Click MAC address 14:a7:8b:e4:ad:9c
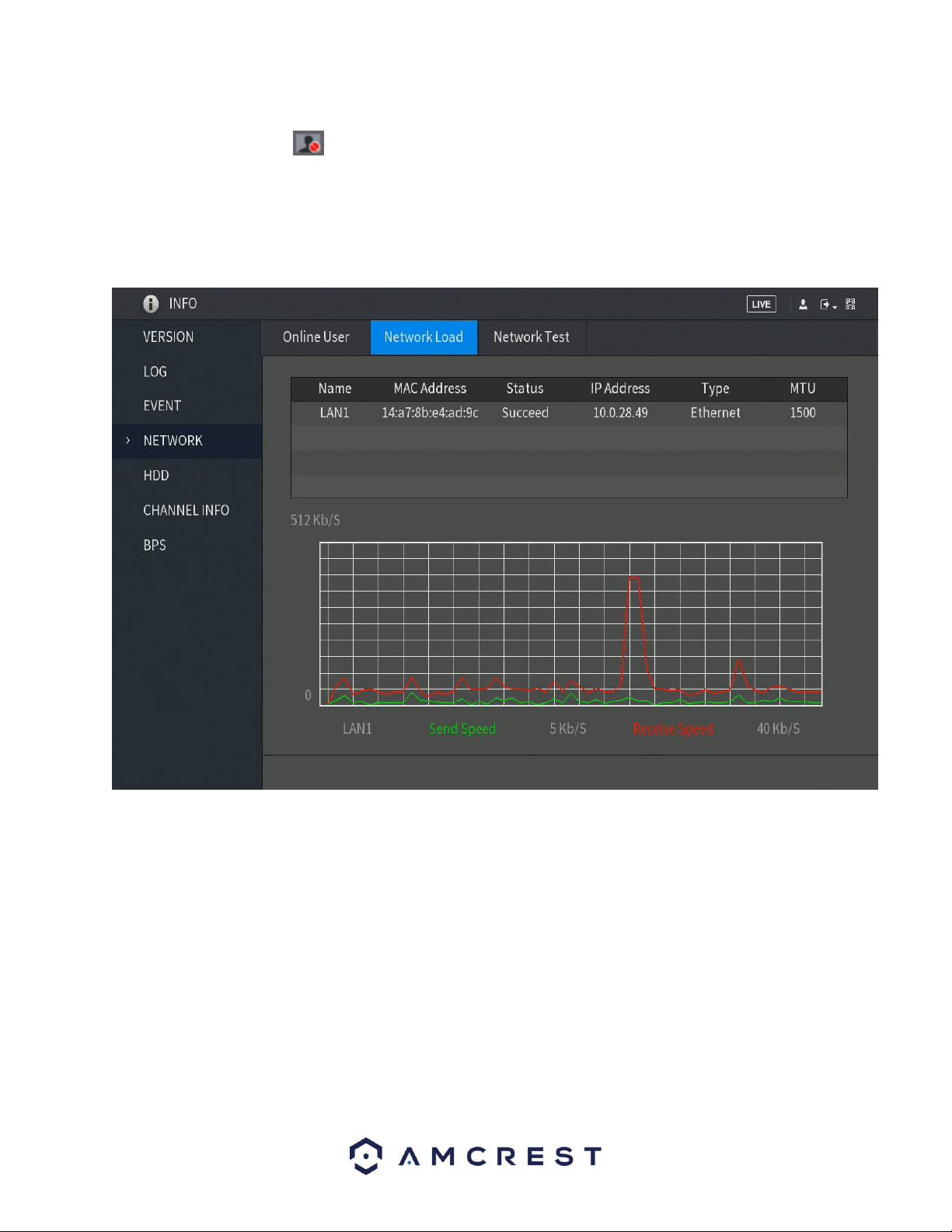 coord(430,413)
